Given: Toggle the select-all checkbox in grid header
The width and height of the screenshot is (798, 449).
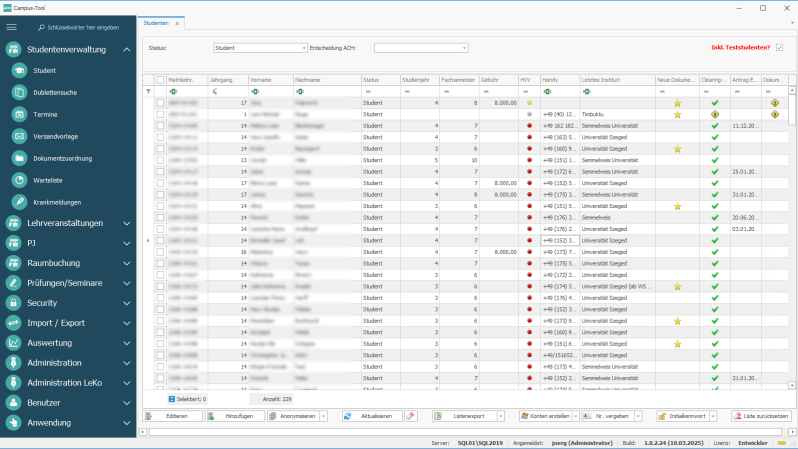Looking at the screenshot, I should click(x=160, y=80).
